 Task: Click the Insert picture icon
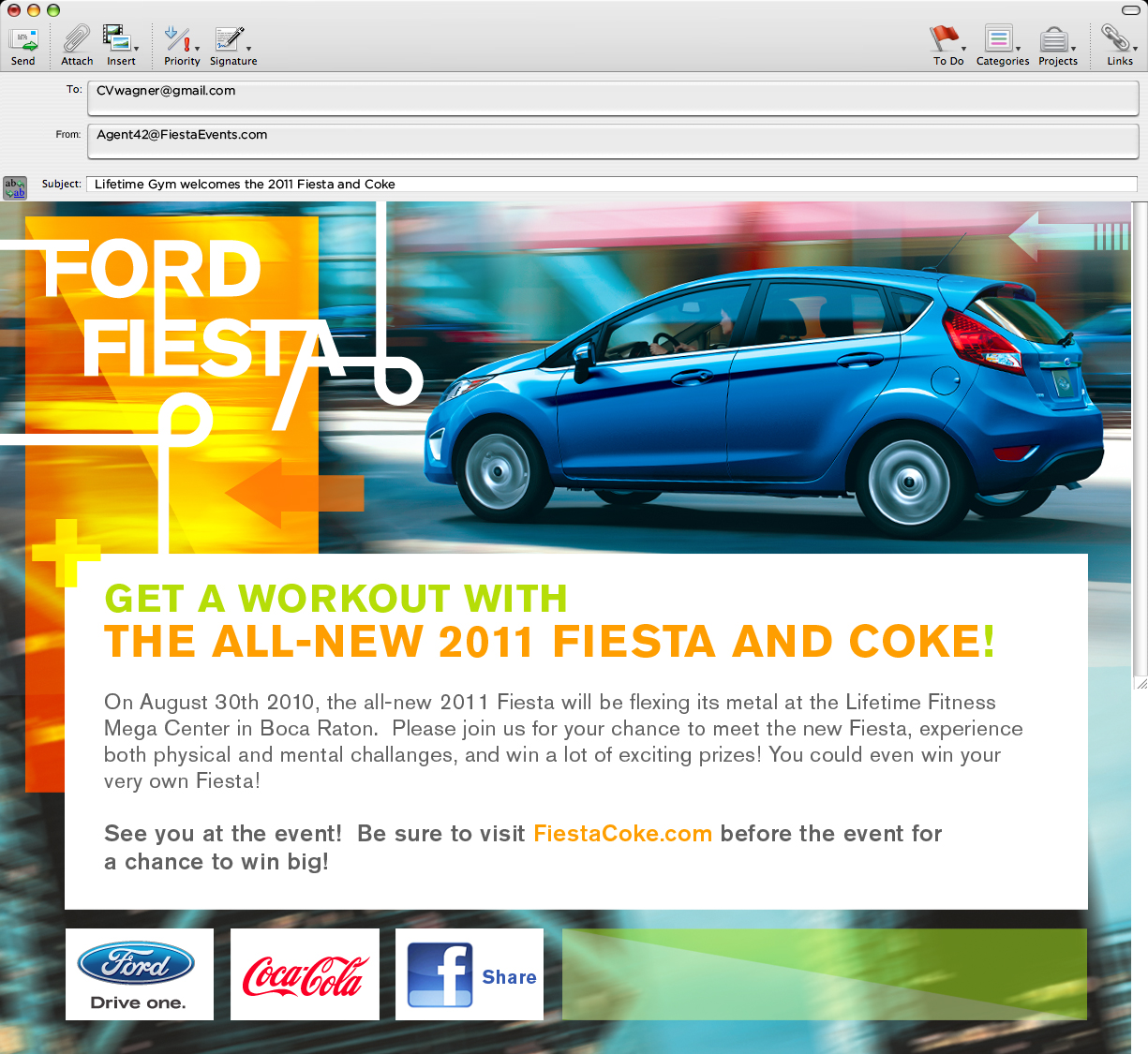click(116, 39)
